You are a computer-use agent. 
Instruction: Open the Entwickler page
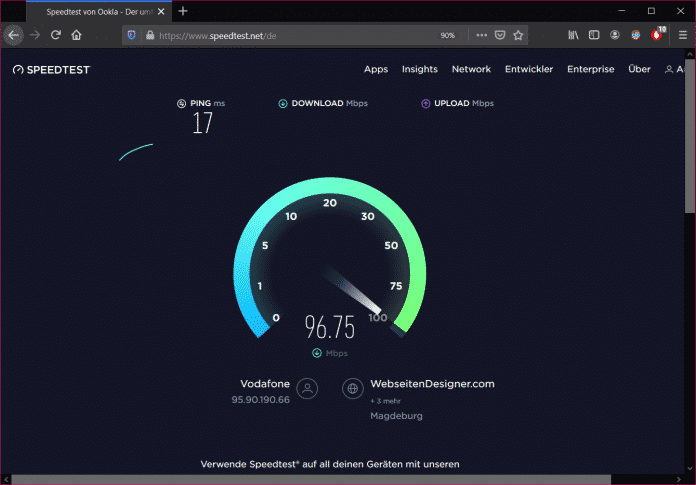(x=529, y=70)
